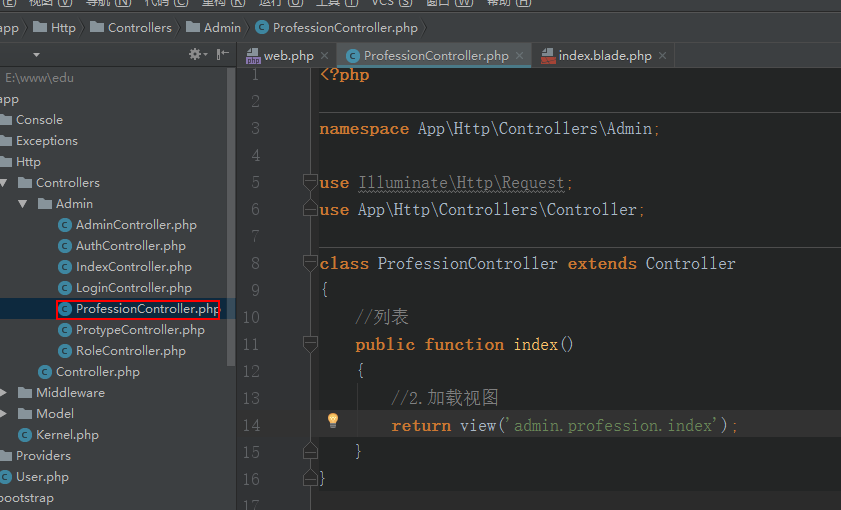The height and width of the screenshot is (510, 841).
Task: Open RoleController.php from the project tree
Action: tap(130, 351)
